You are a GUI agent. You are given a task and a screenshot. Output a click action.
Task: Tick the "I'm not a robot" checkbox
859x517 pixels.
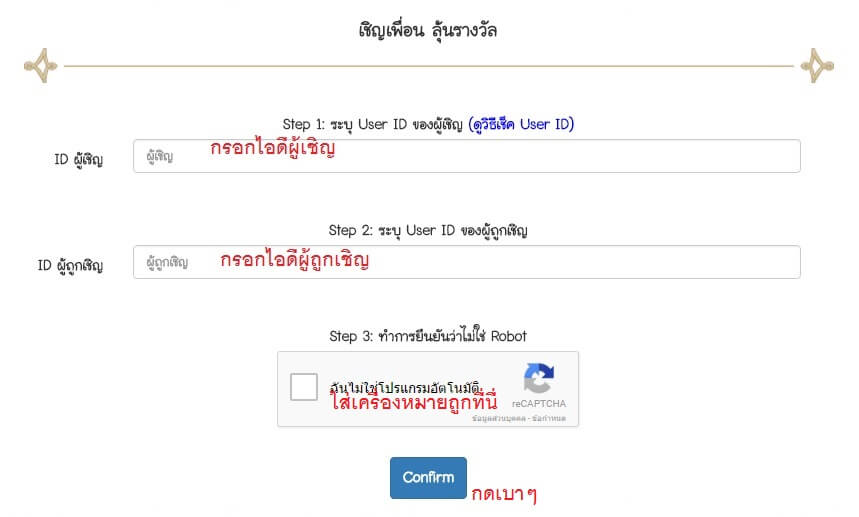pos(304,387)
